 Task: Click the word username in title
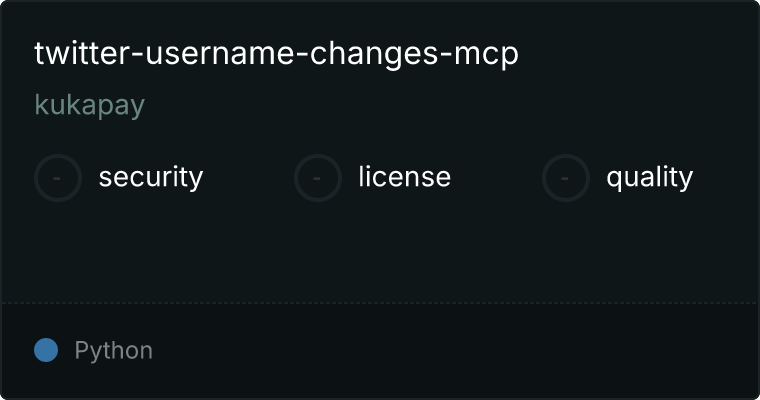coord(220,53)
